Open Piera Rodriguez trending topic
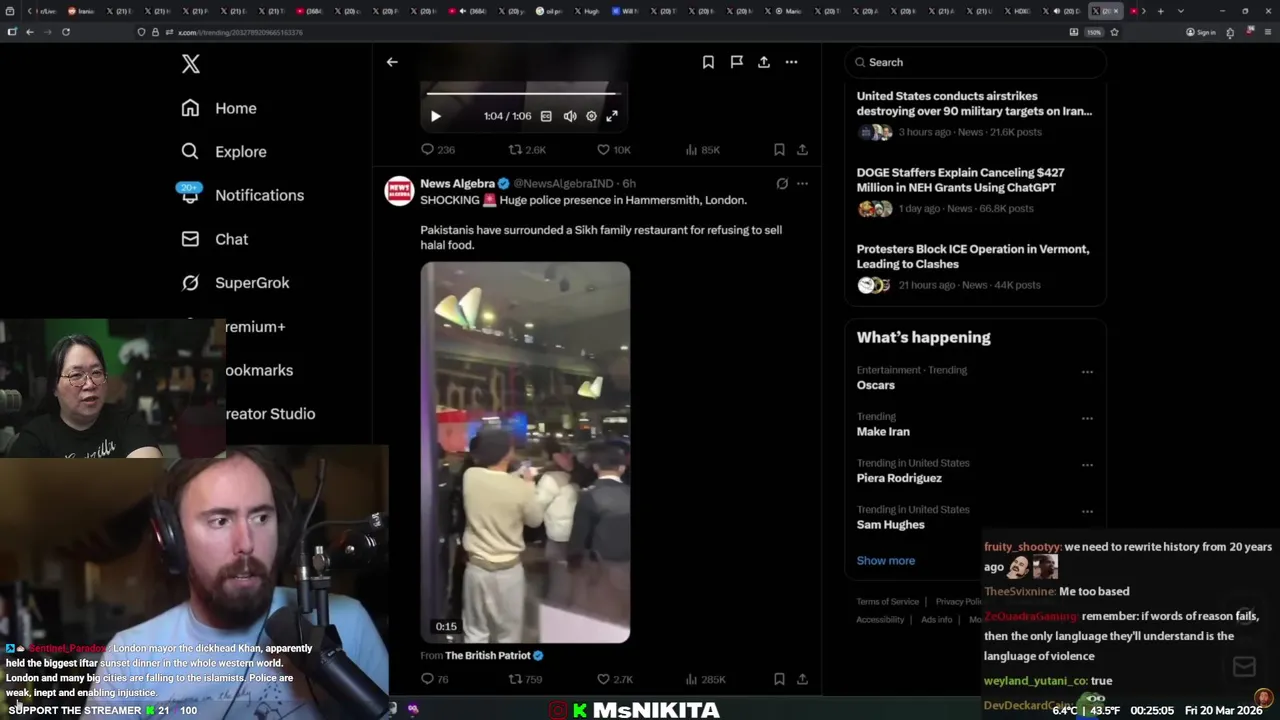Viewport: 1280px width, 720px height. point(899,478)
